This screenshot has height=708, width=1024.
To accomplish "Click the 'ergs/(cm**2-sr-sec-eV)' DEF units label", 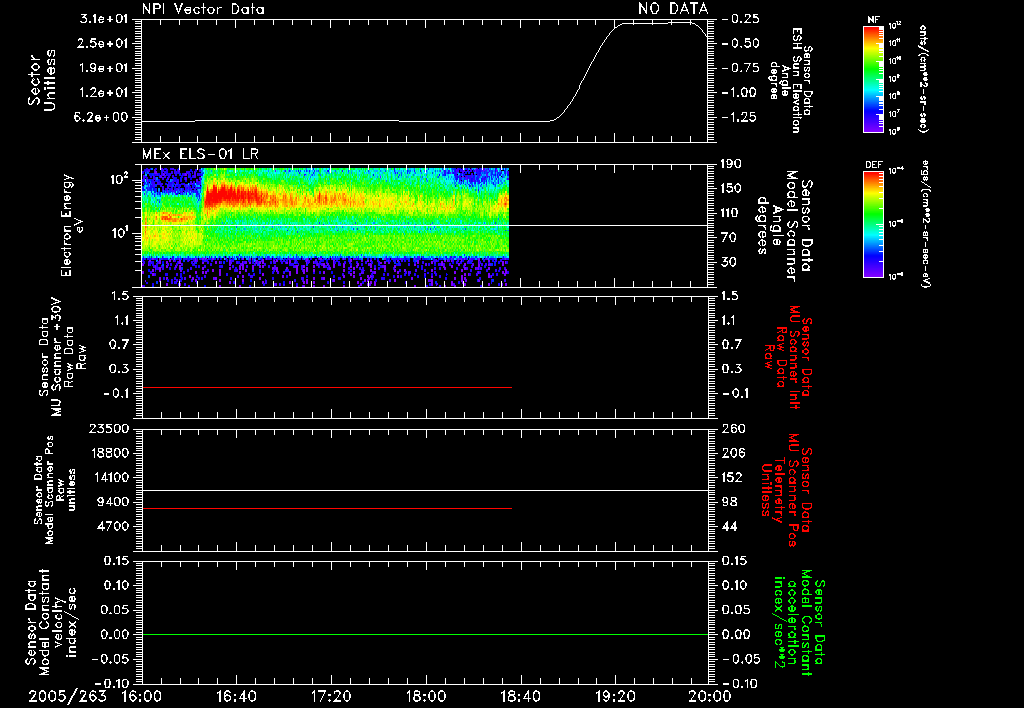I will pos(927,224).
